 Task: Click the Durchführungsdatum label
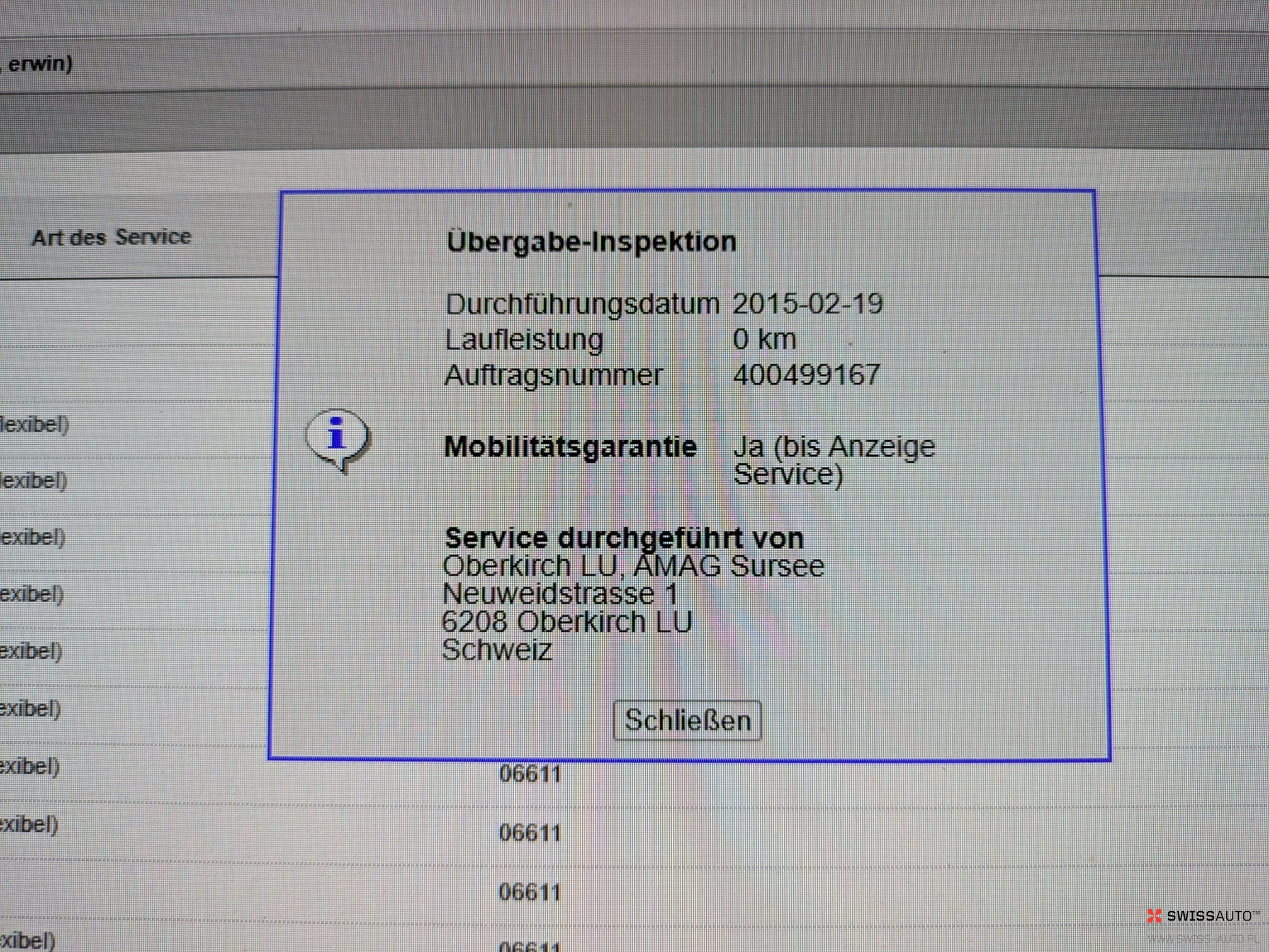click(582, 304)
